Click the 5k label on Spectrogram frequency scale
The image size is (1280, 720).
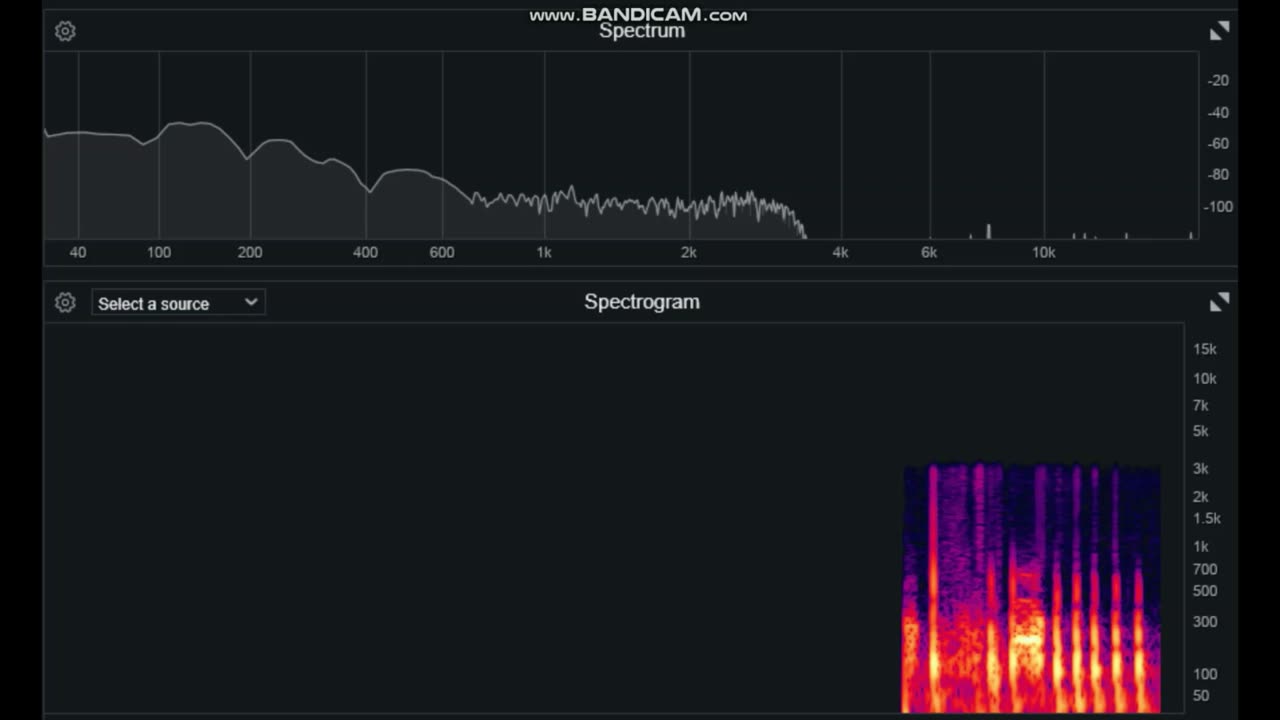[x=1201, y=431]
